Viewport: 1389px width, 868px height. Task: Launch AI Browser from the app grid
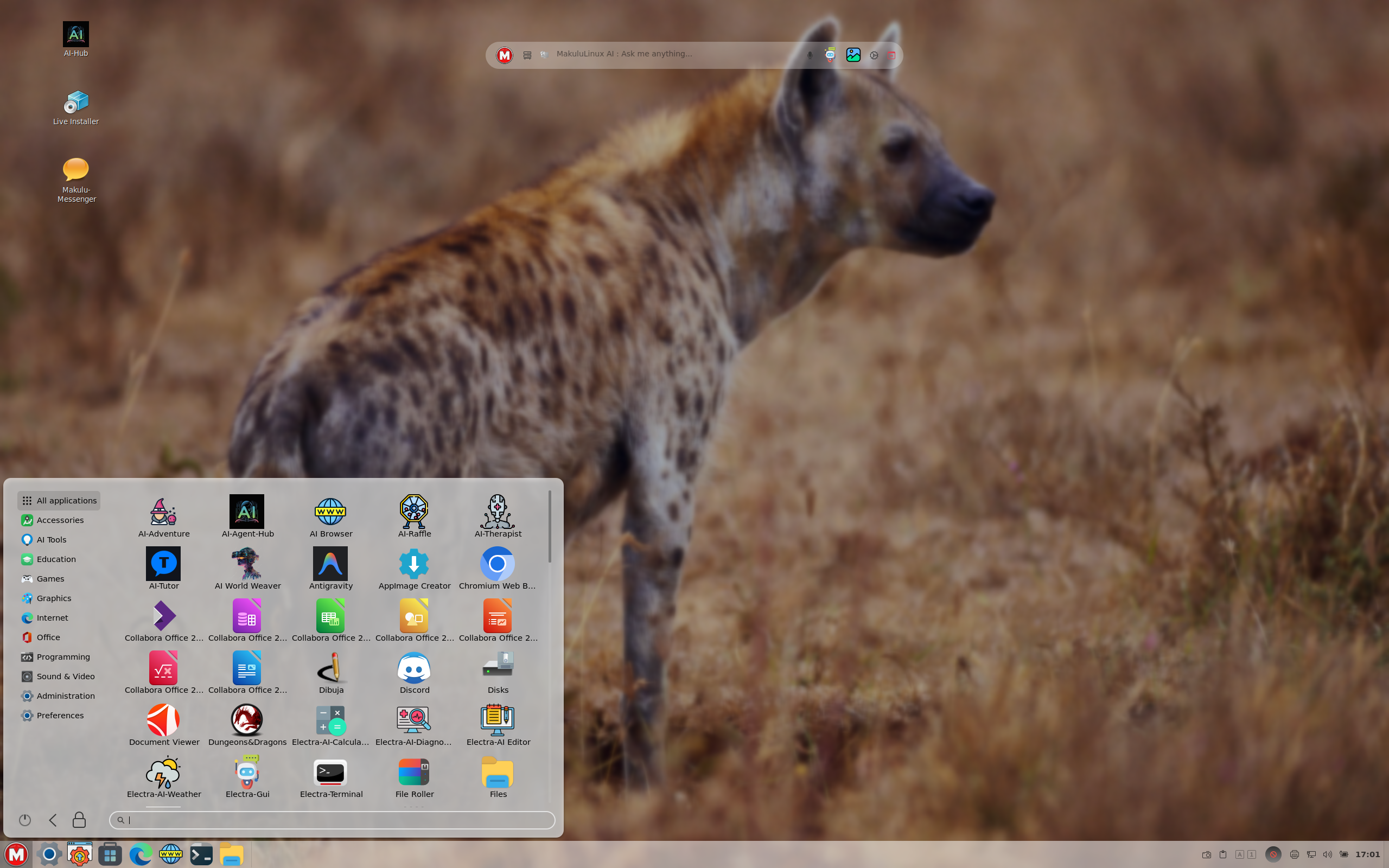pos(330,516)
